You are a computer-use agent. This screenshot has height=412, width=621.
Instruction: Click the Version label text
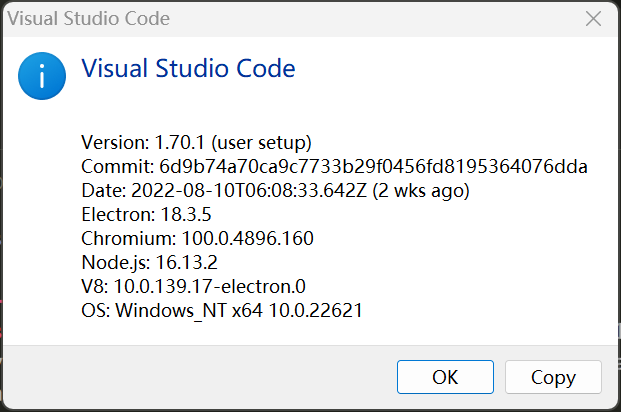(115, 142)
